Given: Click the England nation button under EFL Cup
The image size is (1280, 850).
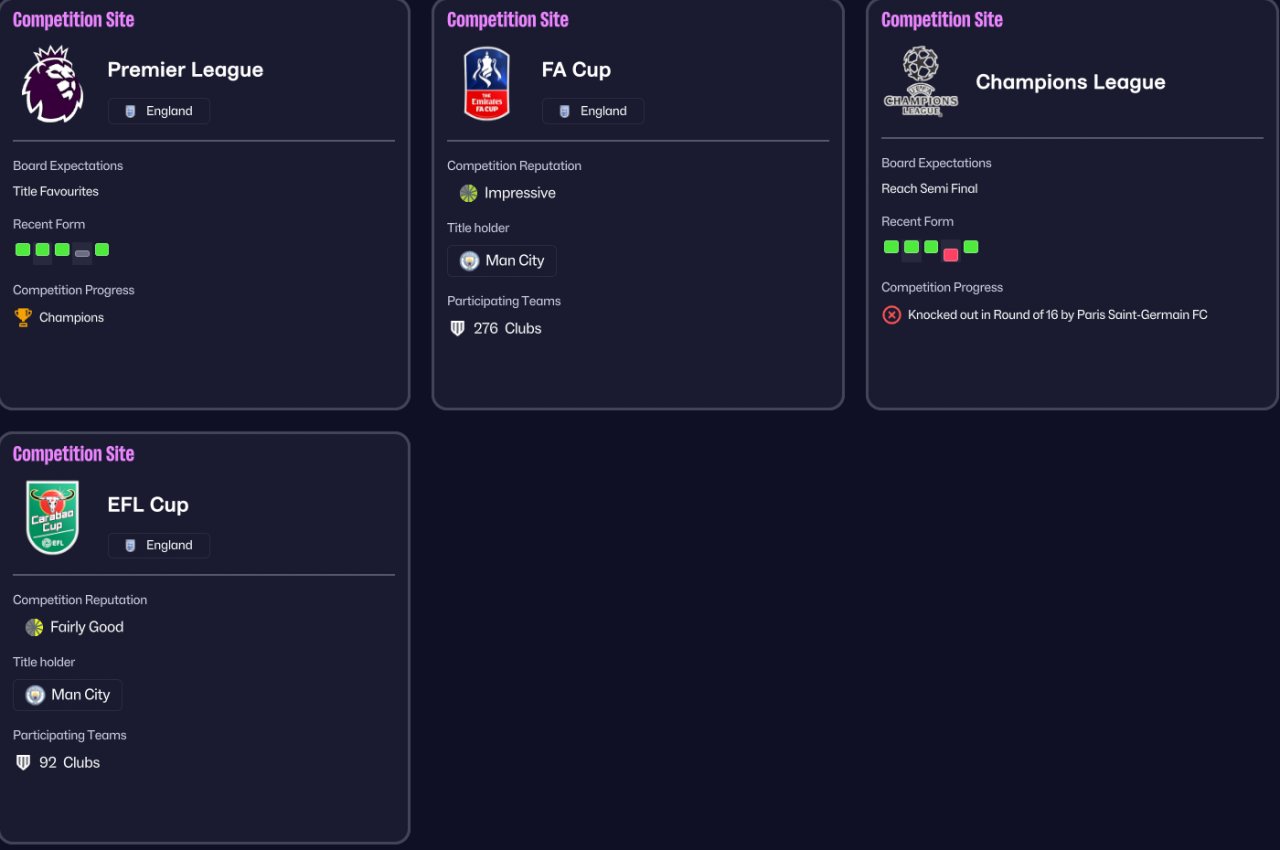Looking at the screenshot, I should point(159,545).
